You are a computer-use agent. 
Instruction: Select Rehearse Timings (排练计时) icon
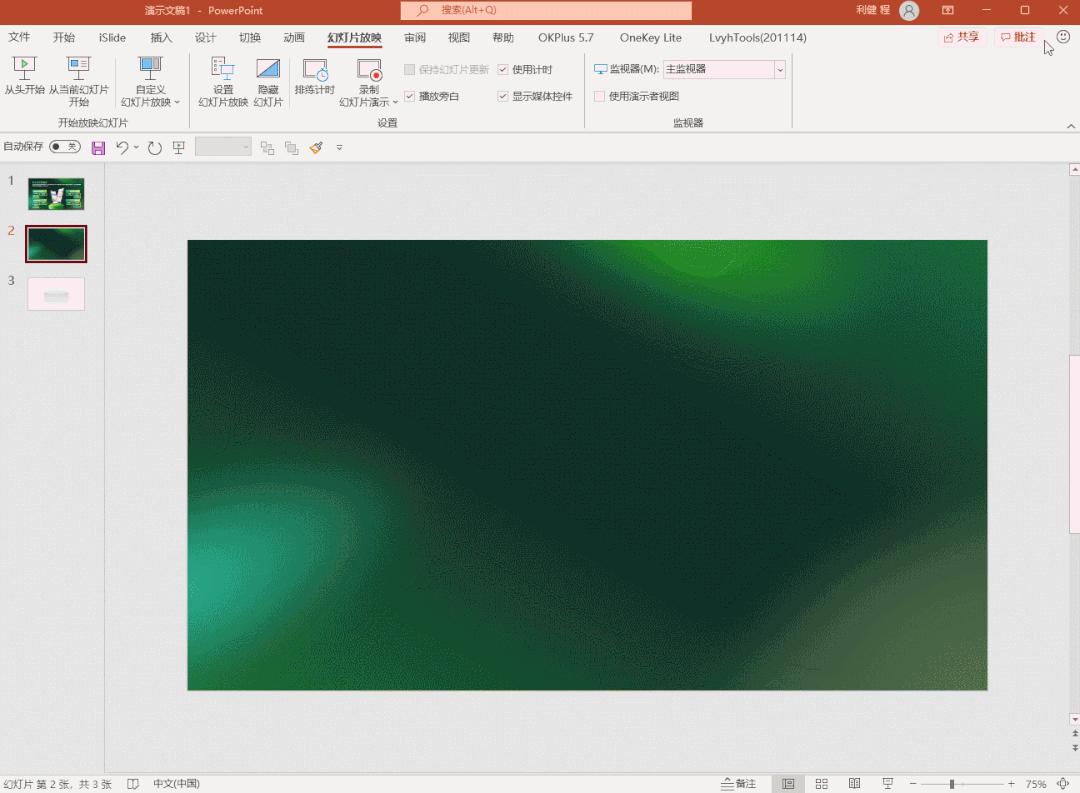point(315,70)
